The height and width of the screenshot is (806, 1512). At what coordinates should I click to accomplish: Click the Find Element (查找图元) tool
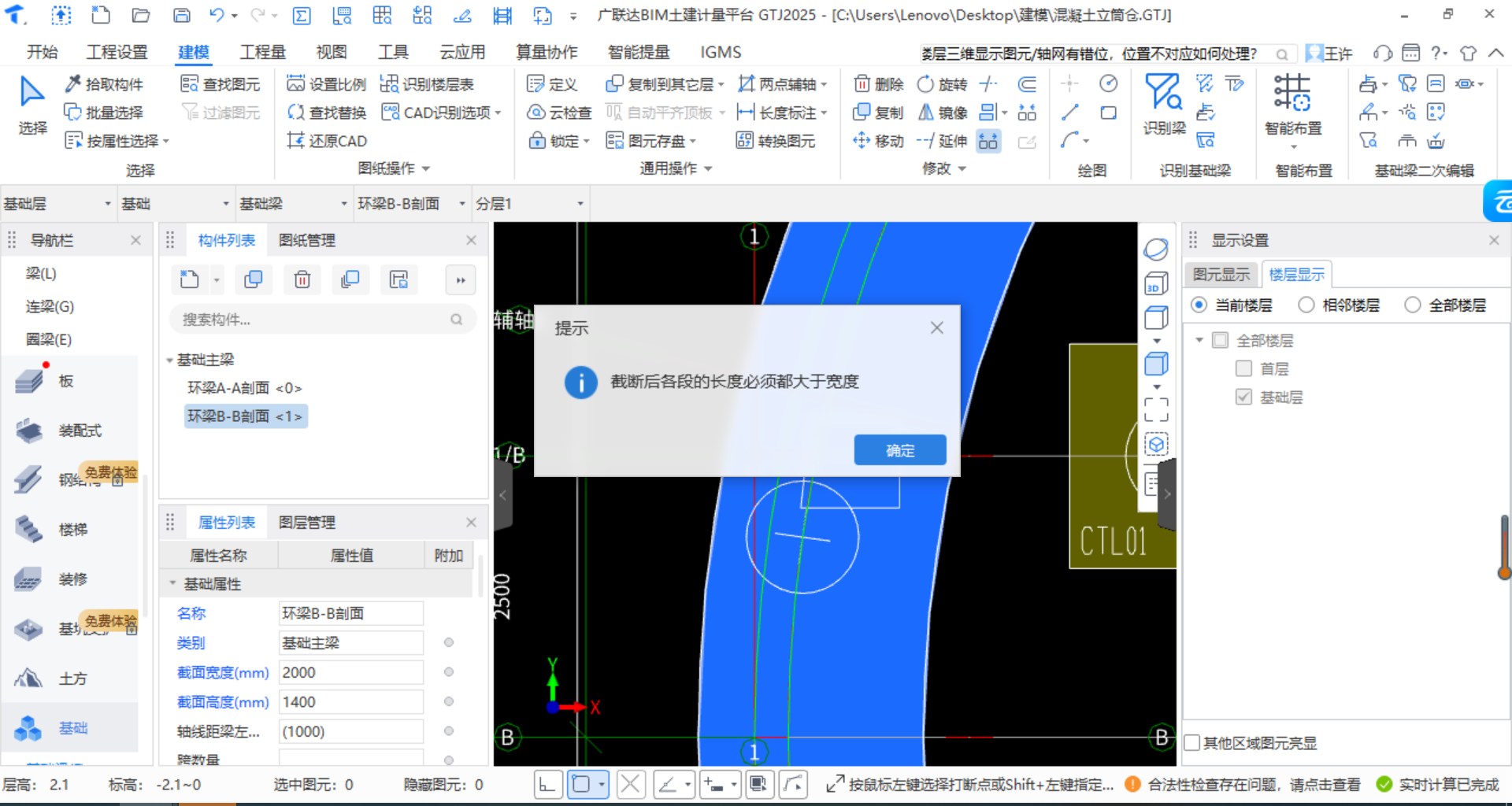coord(220,84)
